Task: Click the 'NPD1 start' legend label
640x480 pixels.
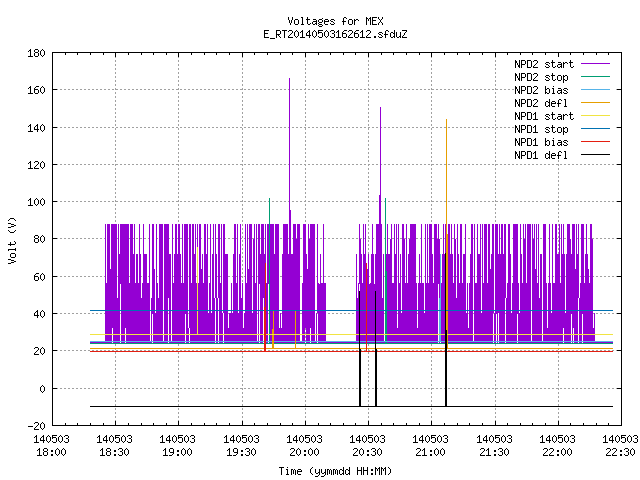Action: click(544, 116)
